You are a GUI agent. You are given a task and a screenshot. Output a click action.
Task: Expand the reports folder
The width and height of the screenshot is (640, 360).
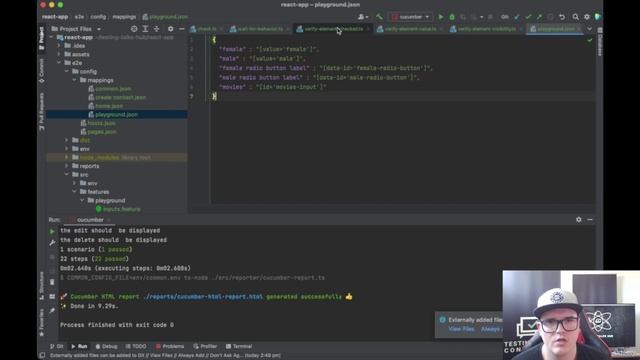[67, 166]
